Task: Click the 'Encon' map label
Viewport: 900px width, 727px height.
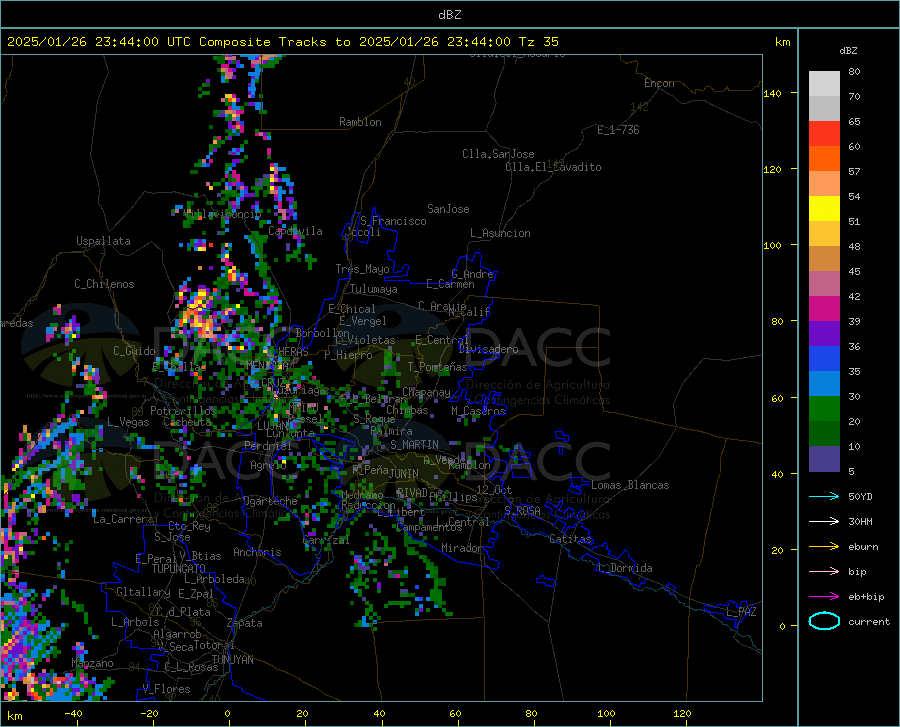Action: (x=659, y=83)
